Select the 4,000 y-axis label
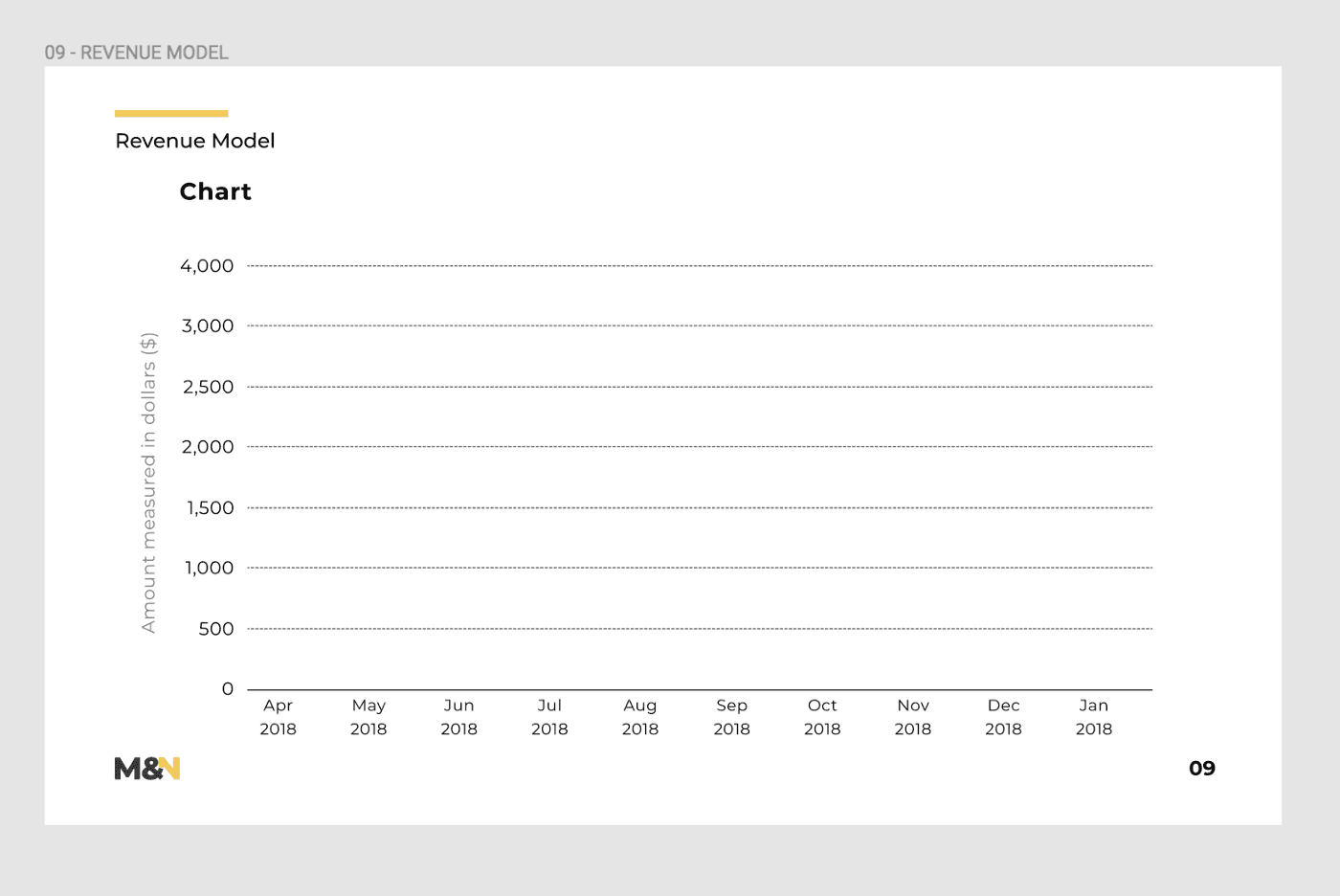The height and width of the screenshot is (896, 1340). [207, 266]
